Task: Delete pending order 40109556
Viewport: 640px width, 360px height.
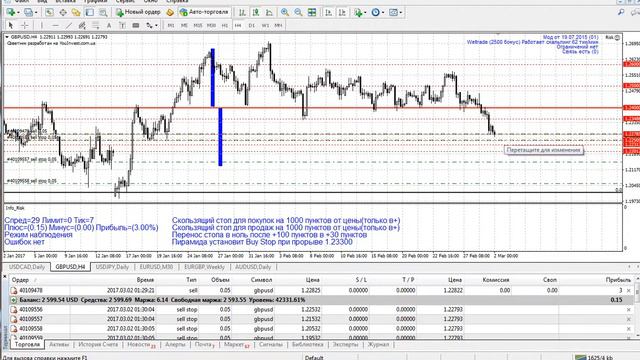Action: click(629, 310)
